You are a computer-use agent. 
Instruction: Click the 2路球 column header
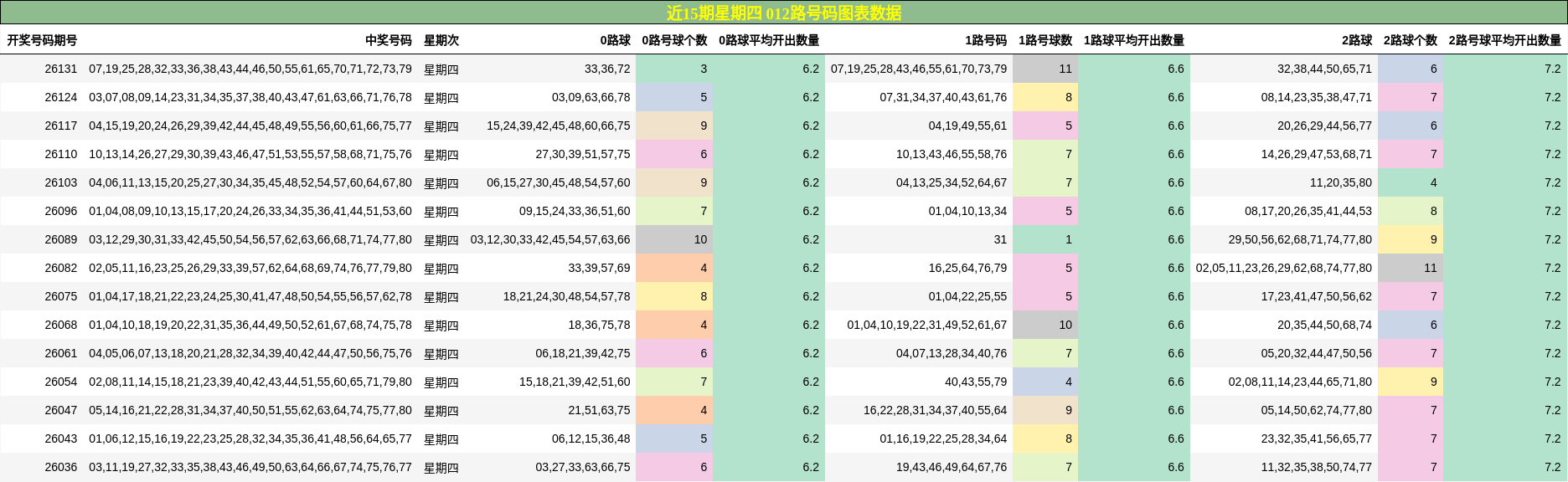pos(1357,40)
